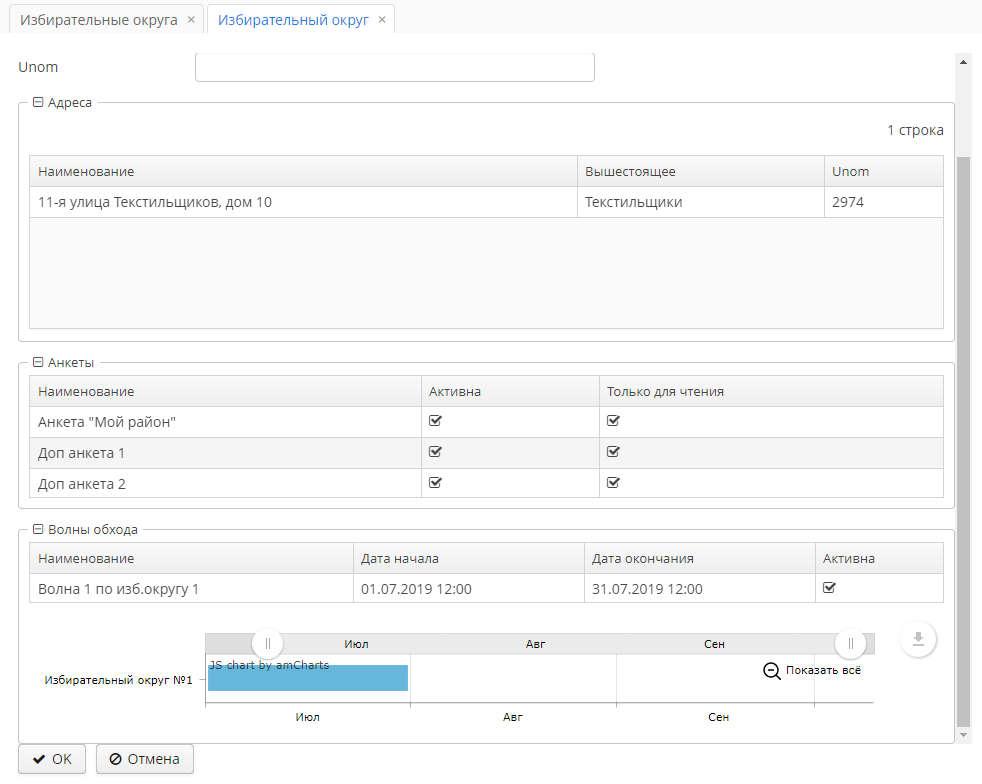Viewport: 982px width, 784px height.
Task: Select the 11-я улица Текстильщиков address row
Action: pos(300,202)
